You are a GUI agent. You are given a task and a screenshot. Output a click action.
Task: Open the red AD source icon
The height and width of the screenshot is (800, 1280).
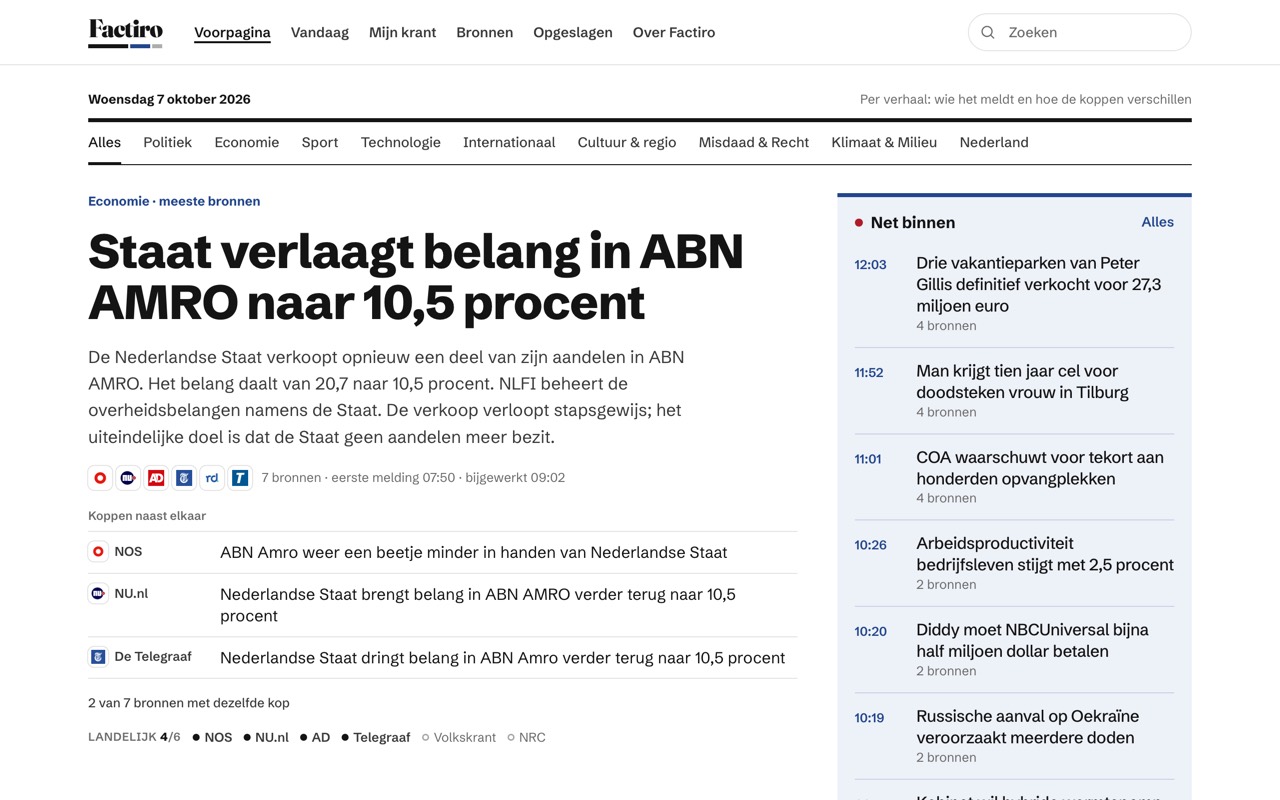(156, 478)
